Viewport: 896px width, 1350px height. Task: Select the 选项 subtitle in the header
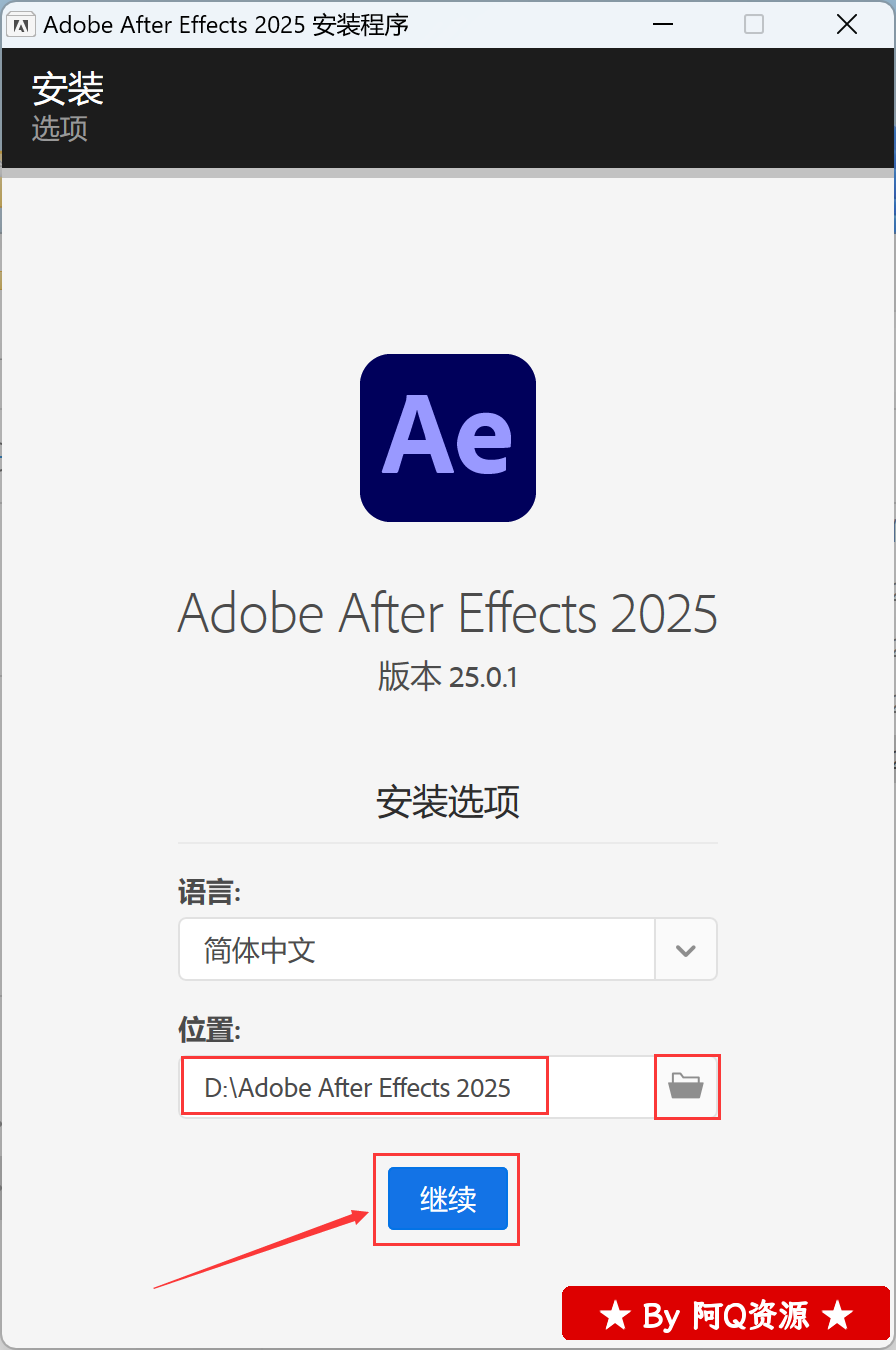[60, 128]
